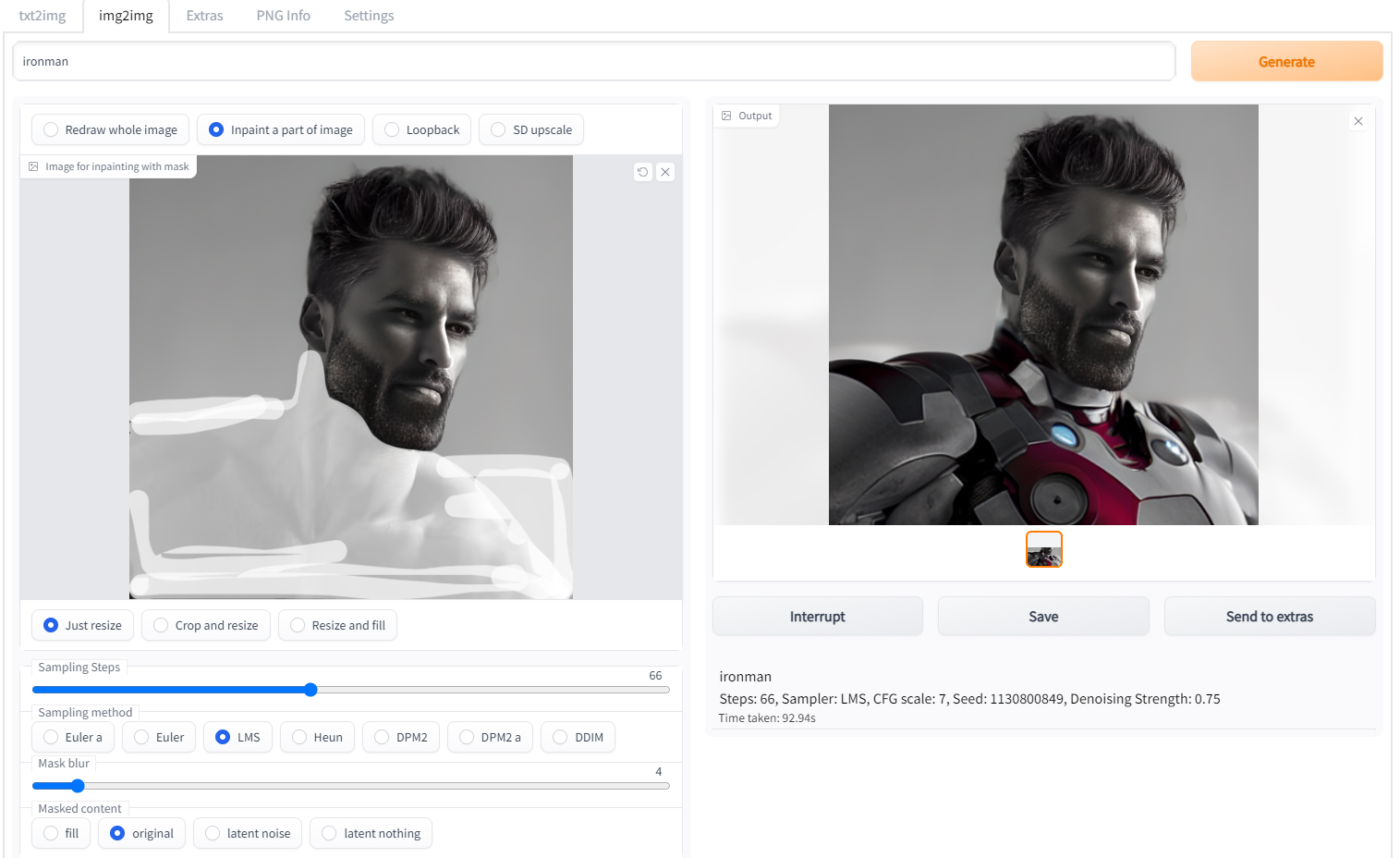Pick the DDIM sampling method
Image resolution: width=1400 pixels, height=858 pixels.
click(578, 737)
